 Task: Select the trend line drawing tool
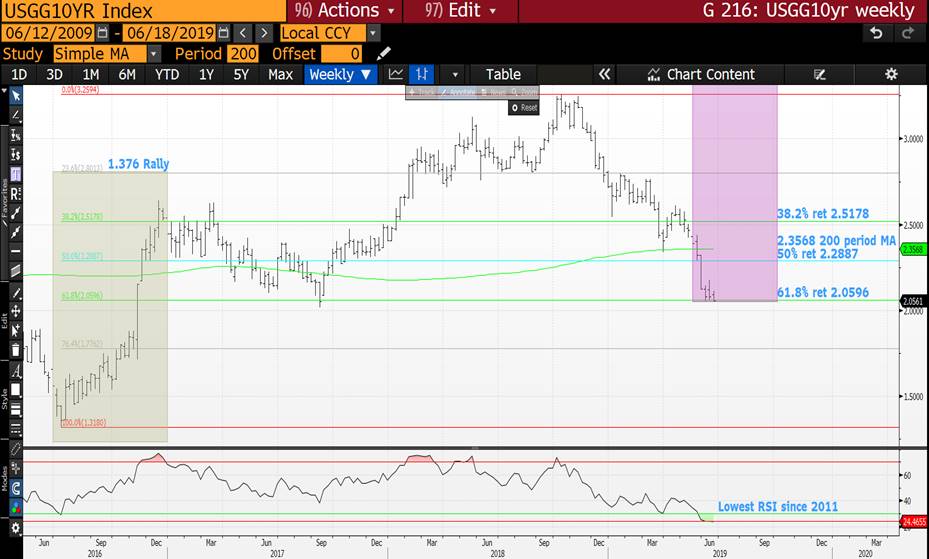(15, 115)
